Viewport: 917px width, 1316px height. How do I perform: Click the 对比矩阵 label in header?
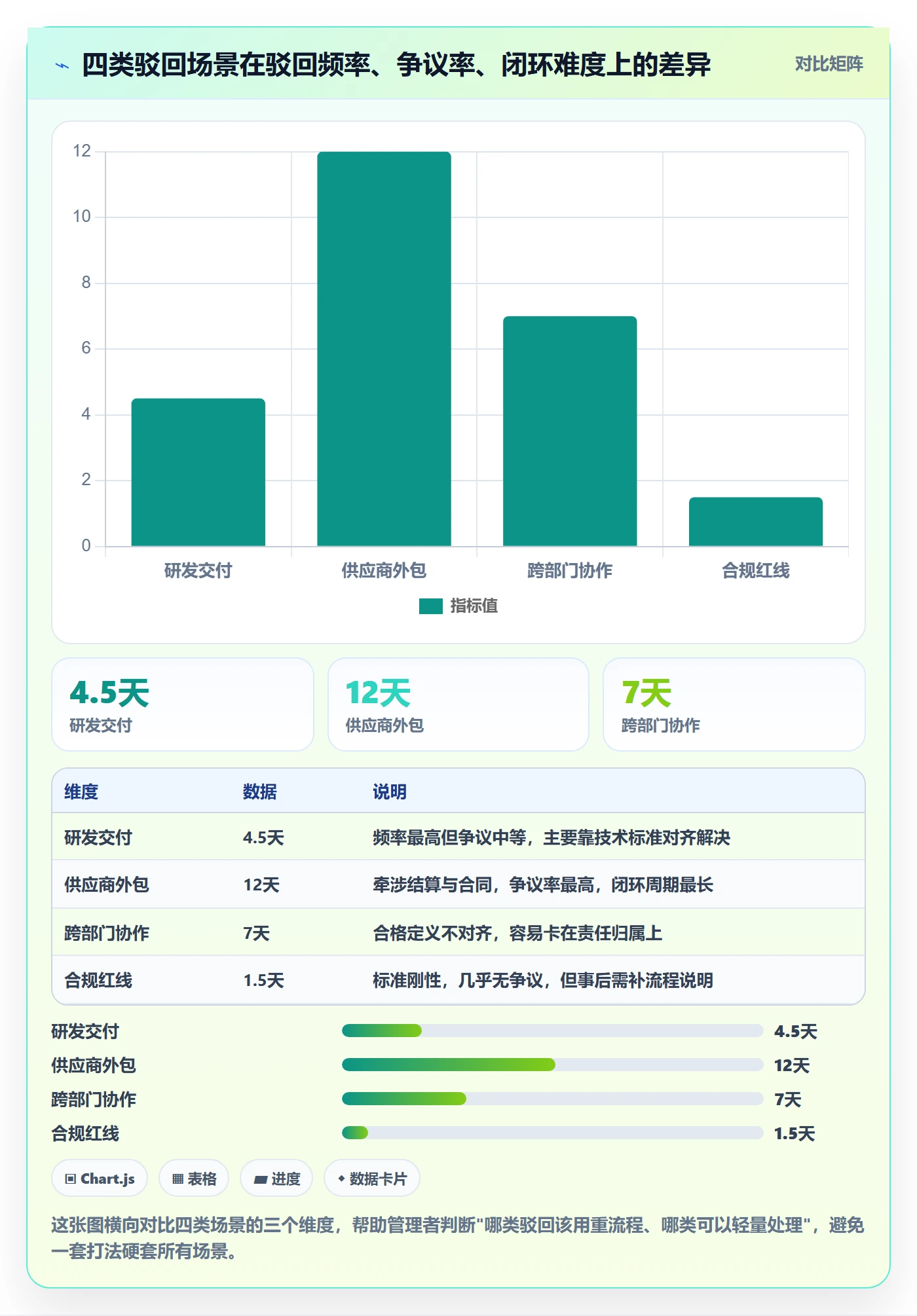(x=829, y=64)
